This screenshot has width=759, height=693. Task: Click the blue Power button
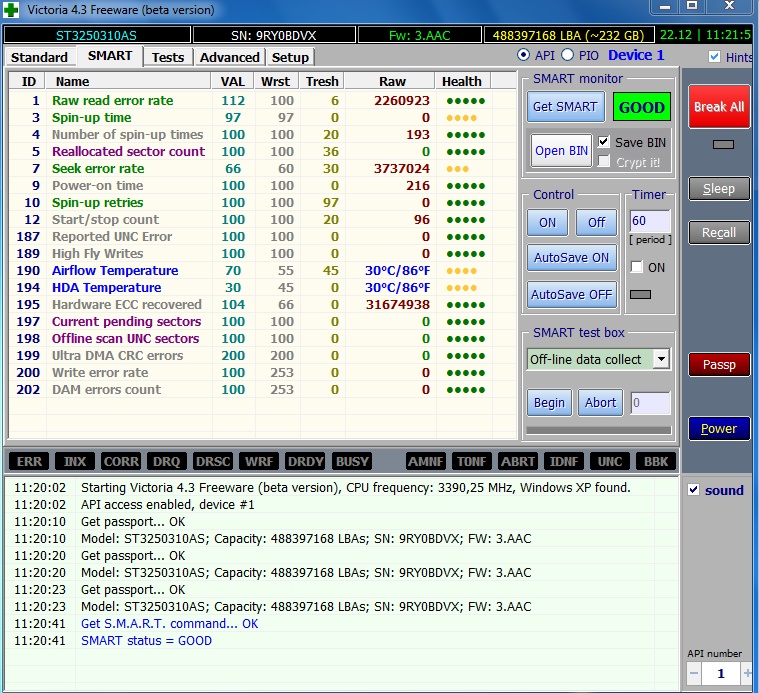719,429
